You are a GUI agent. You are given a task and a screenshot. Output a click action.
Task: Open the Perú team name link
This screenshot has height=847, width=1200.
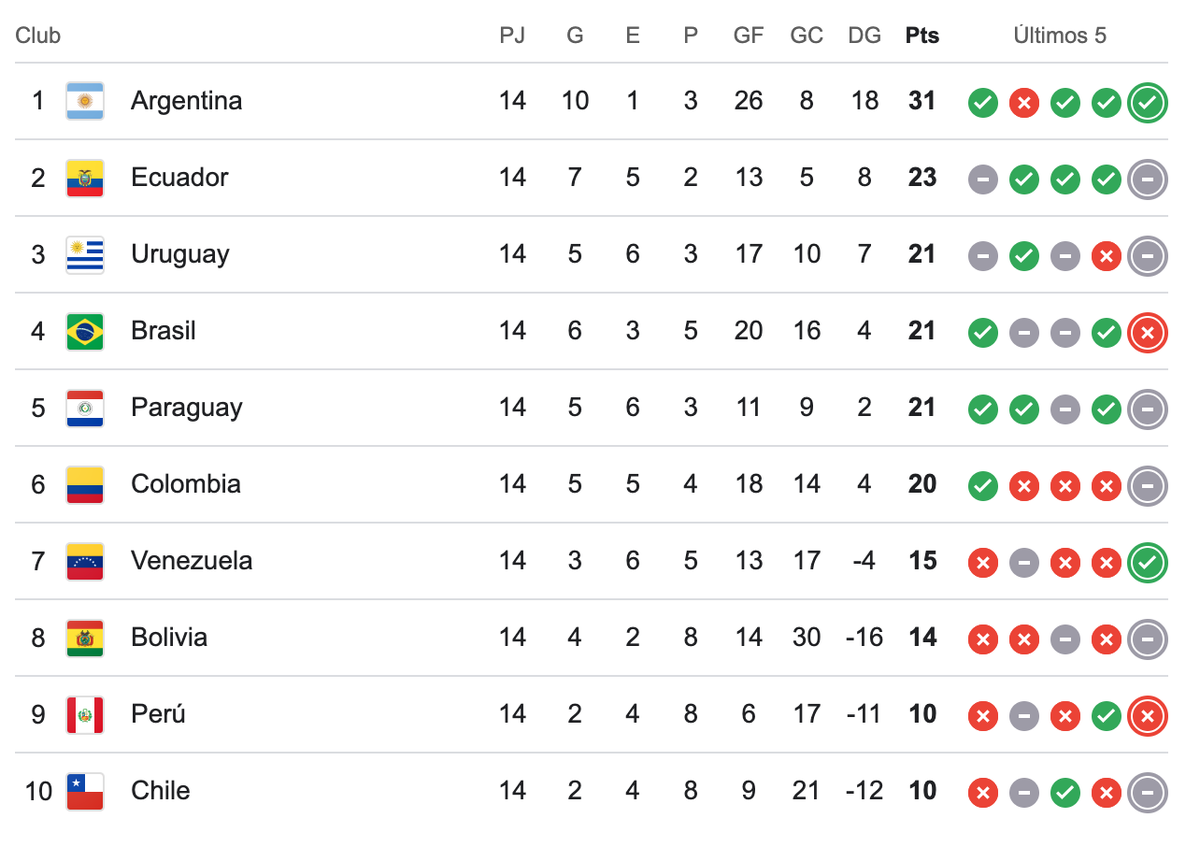(x=158, y=714)
